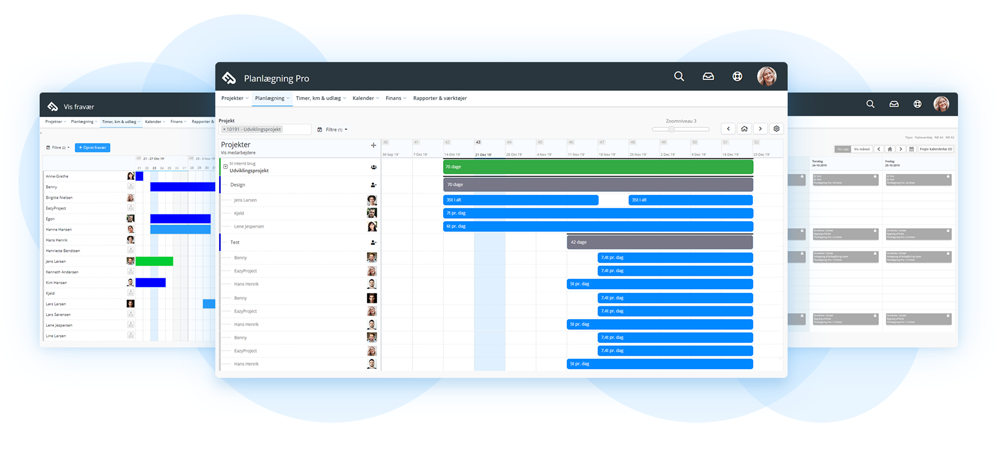Click Vis uge button in the calendar window
The width and height of the screenshot is (1000, 464).
[x=842, y=149]
